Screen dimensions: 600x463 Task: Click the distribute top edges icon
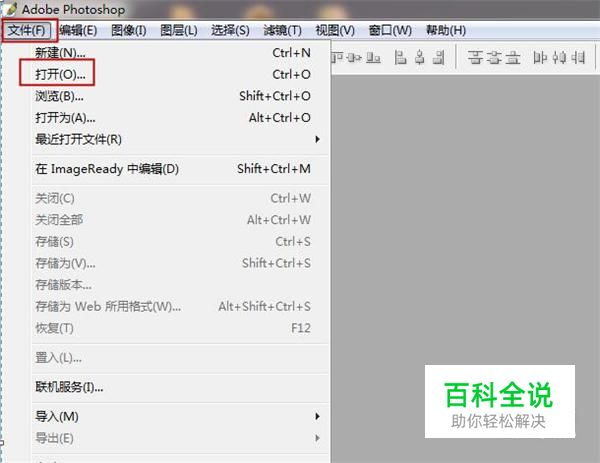pos(475,58)
